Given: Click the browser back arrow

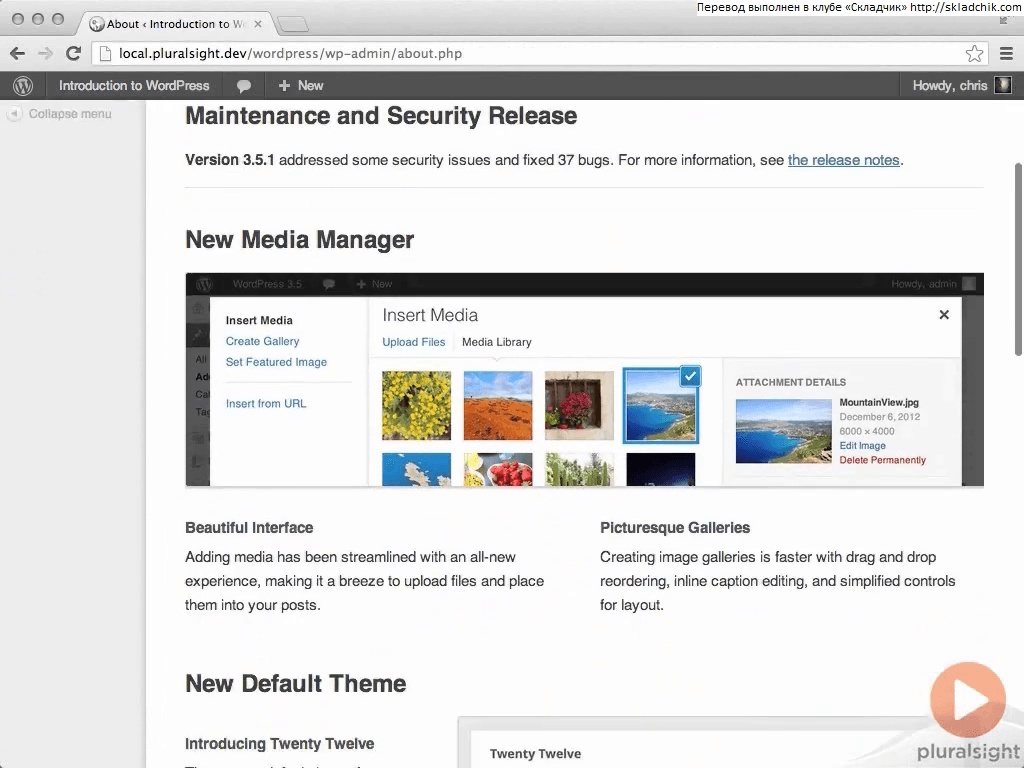Looking at the screenshot, I should pos(18,54).
